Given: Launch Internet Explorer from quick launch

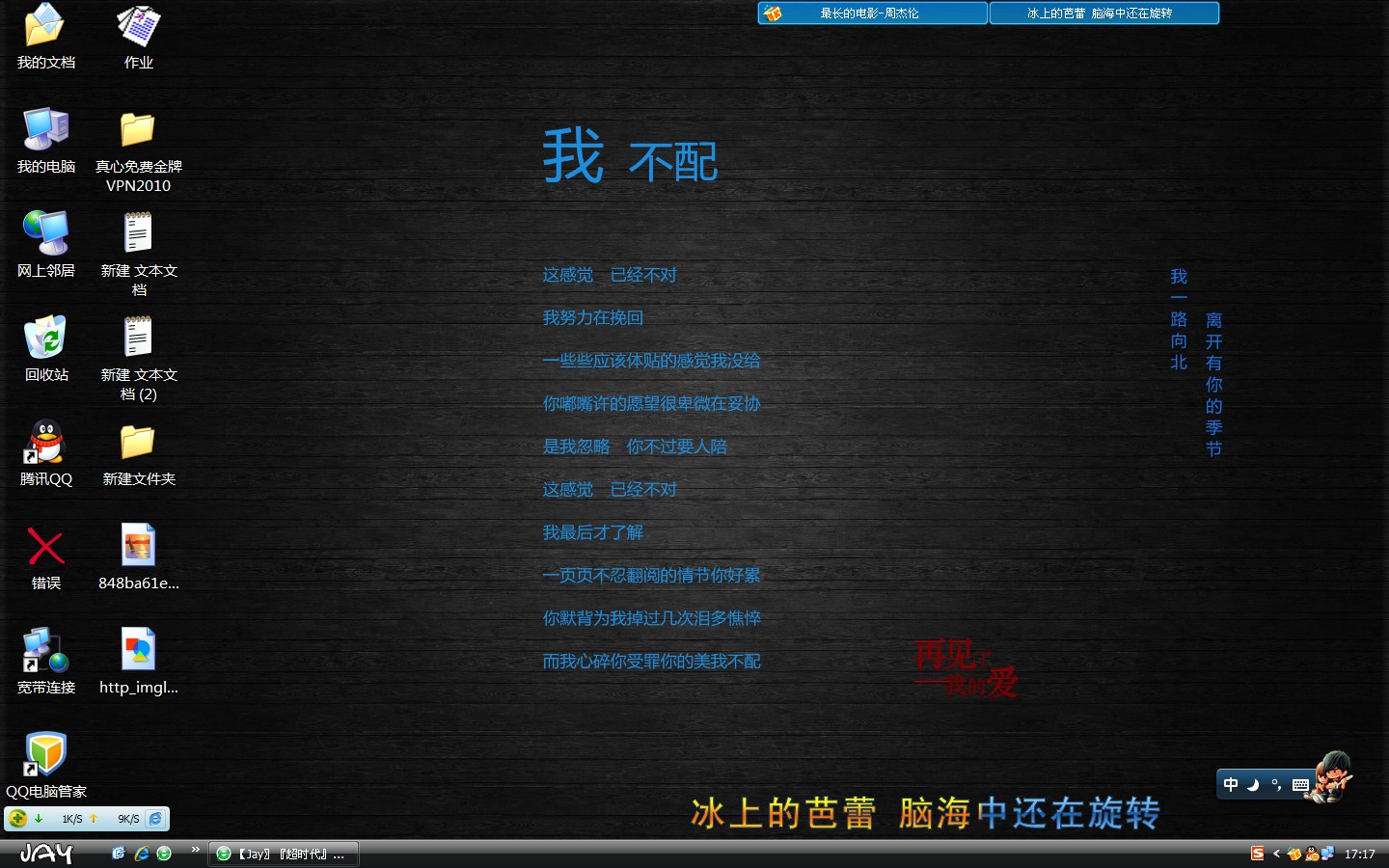Looking at the screenshot, I should point(142,854).
